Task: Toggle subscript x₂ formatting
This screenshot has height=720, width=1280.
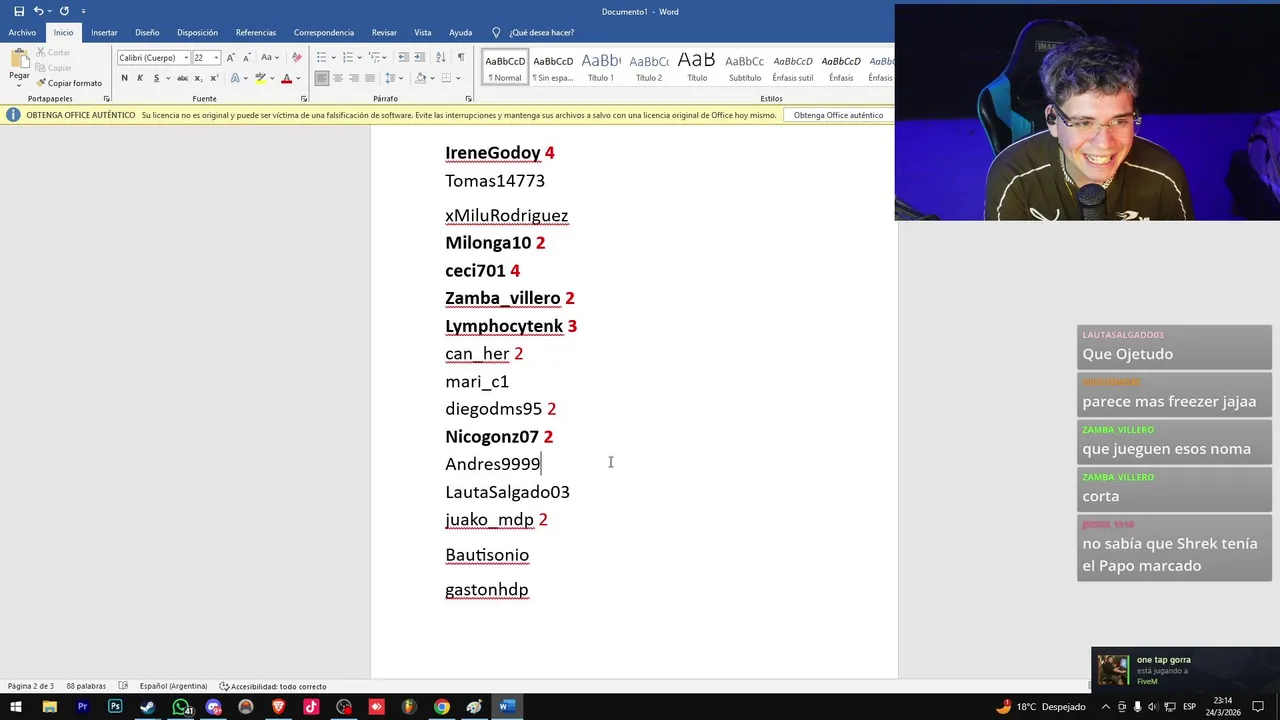Action: [x=198, y=78]
